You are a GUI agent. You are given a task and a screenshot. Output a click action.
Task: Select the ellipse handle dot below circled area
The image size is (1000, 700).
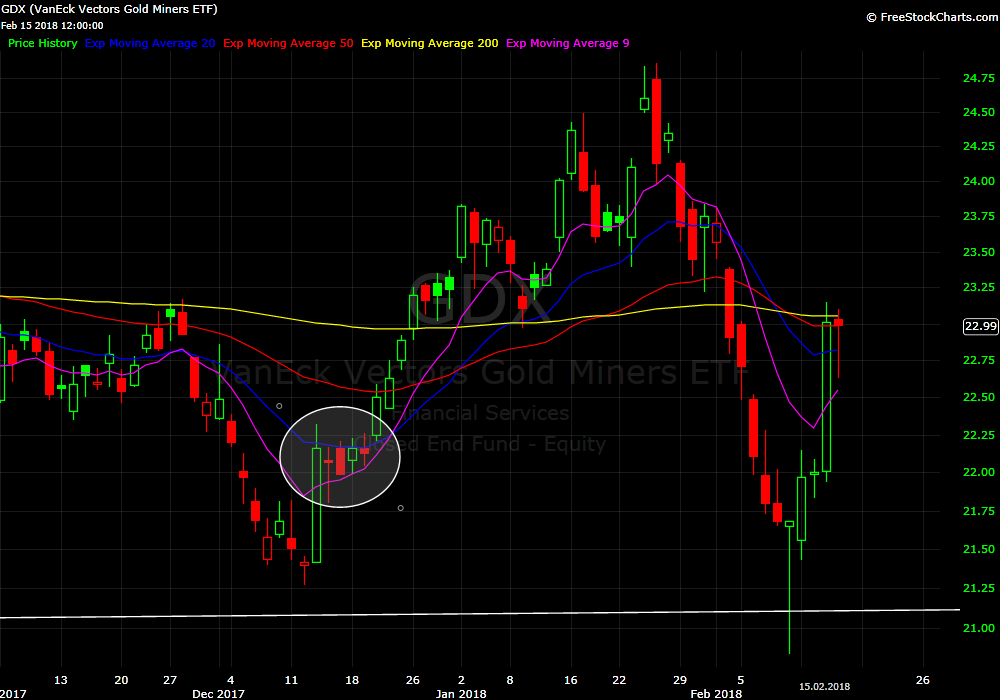pos(401,508)
